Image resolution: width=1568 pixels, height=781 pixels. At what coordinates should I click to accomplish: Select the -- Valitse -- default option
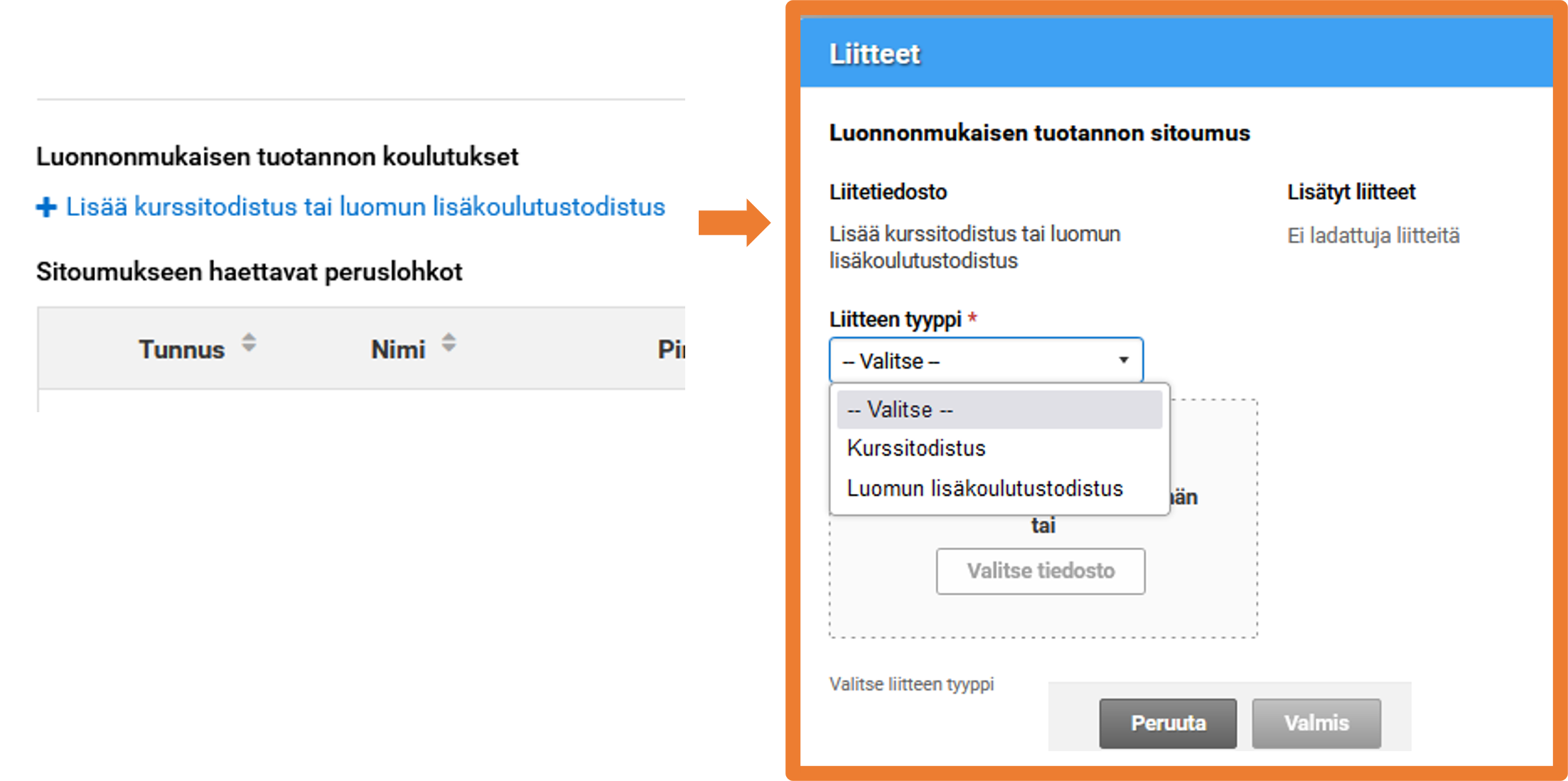[898, 409]
